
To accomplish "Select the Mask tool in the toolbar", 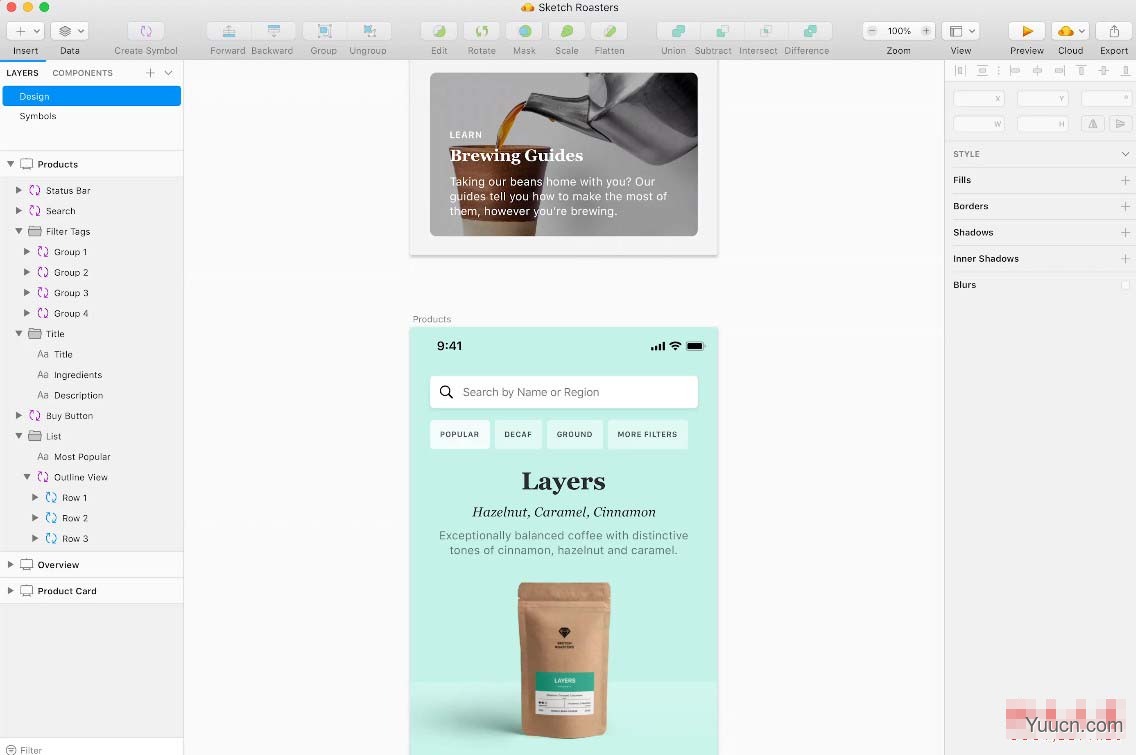I will coord(524,32).
